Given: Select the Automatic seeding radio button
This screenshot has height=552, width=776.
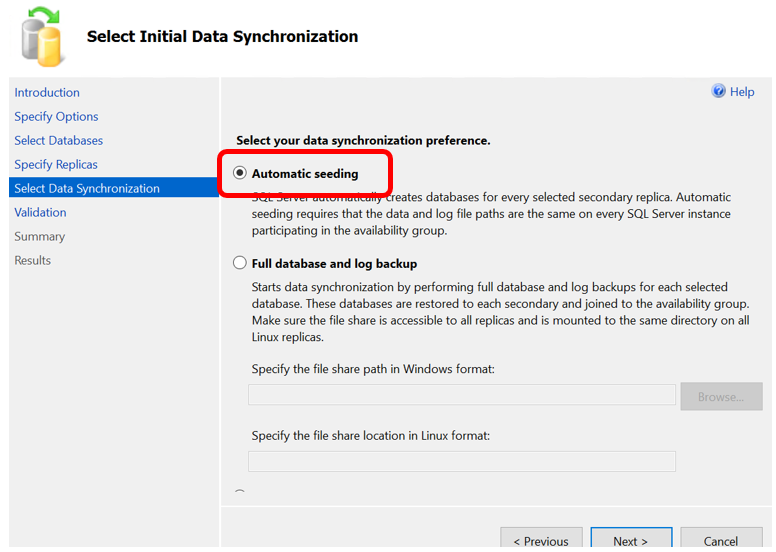Looking at the screenshot, I should (x=240, y=173).
